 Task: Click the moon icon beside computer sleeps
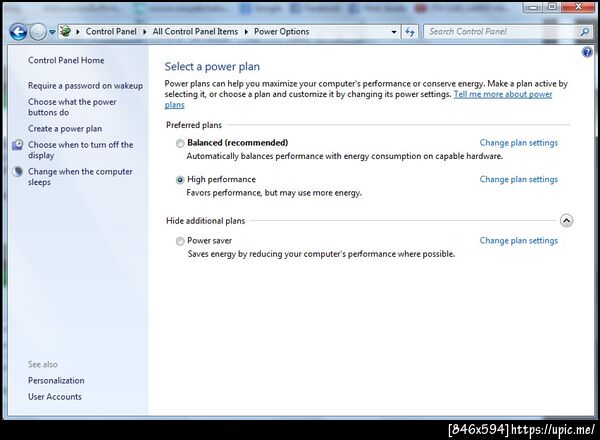coord(17,171)
